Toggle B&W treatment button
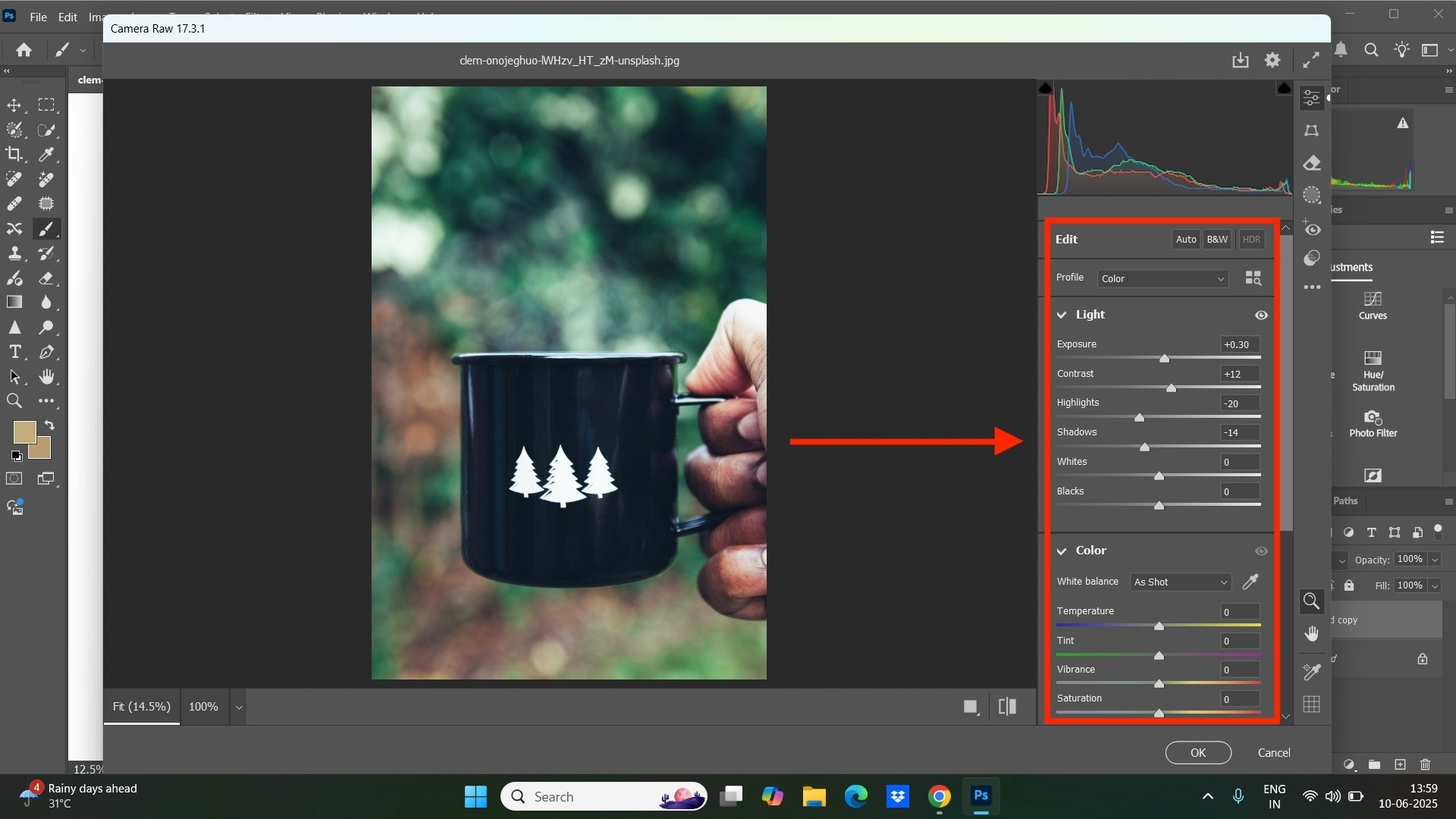1456x819 pixels. pyautogui.click(x=1217, y=240)
